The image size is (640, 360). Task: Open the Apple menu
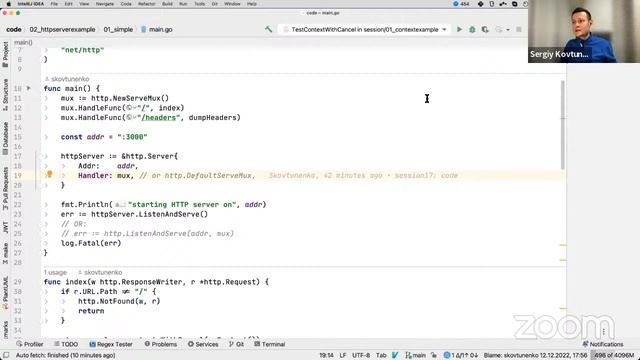click(8, 4)
